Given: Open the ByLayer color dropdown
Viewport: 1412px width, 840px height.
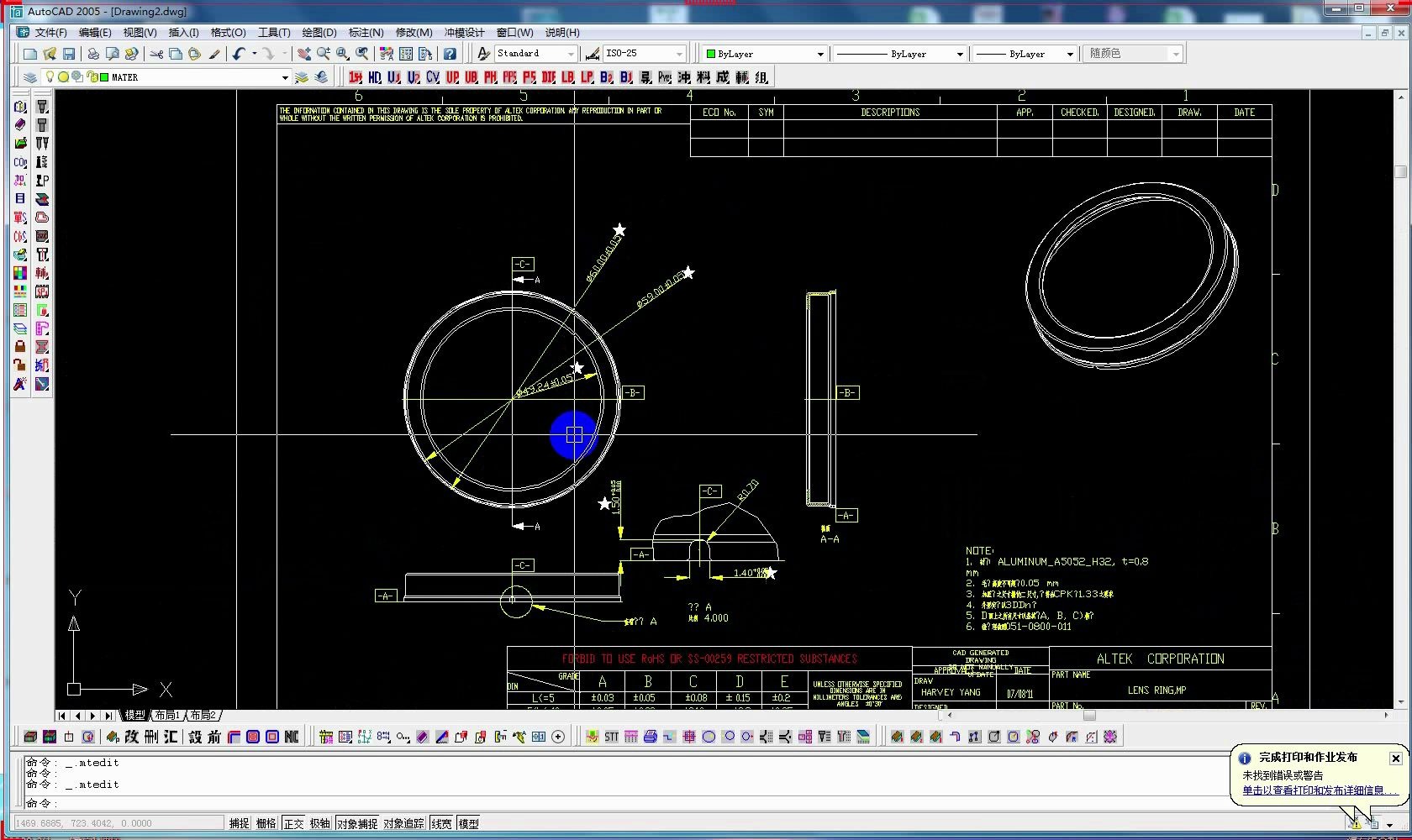Looking at the screenshot, I should click(820, 54).
